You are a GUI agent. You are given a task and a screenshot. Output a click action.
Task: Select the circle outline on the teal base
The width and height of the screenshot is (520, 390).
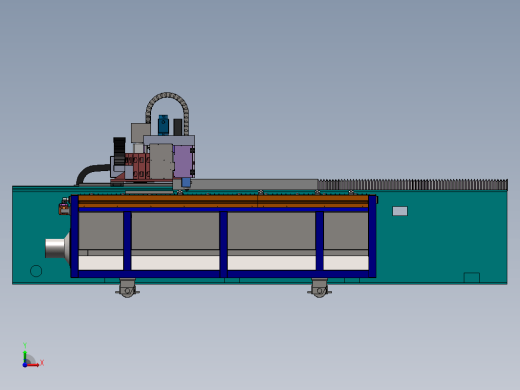[36, 271]
